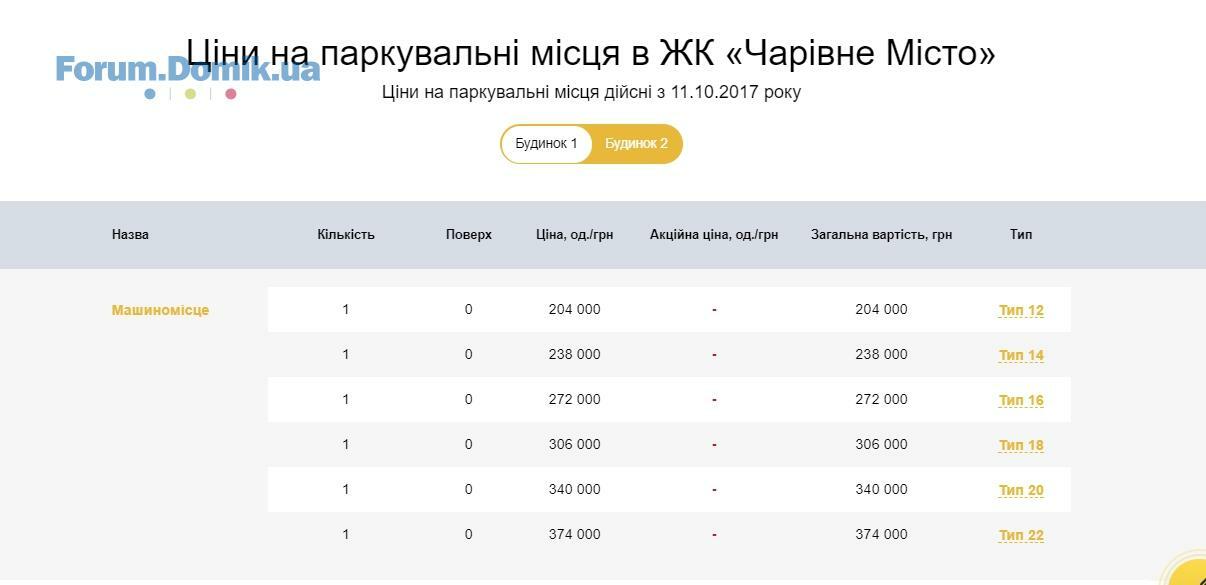Open the Тип 20 link
The image size is (1206, 585).
[1021, 490]
